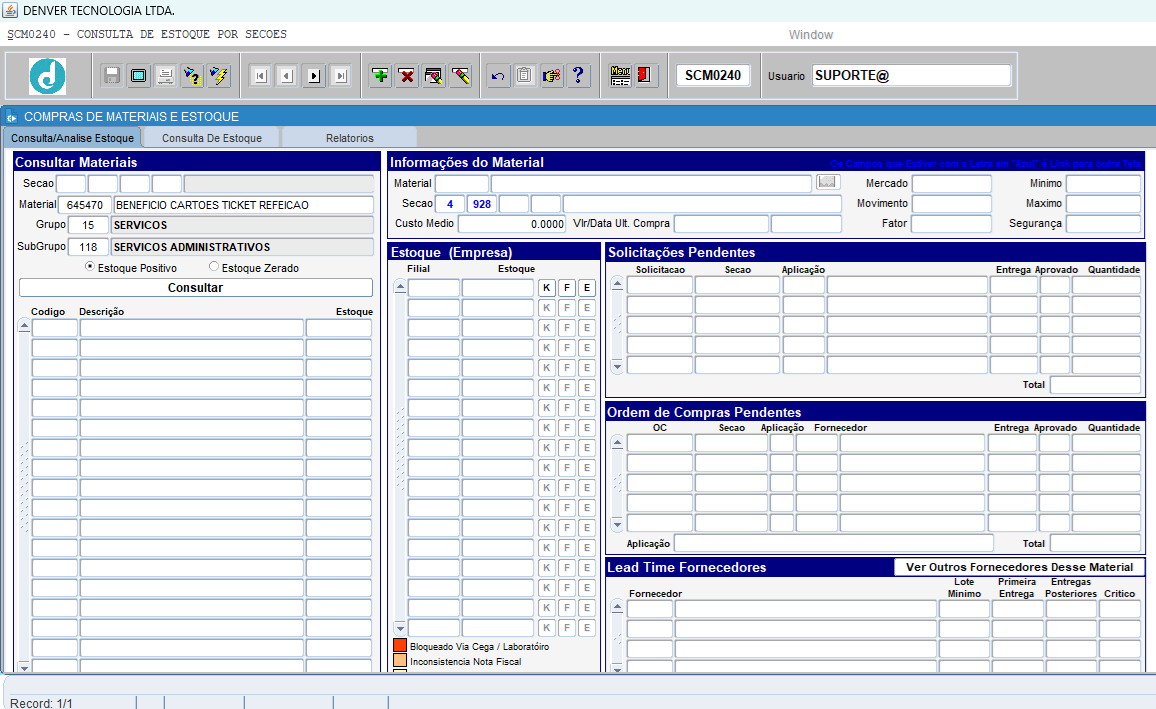Image resolution: width=1156 pixels, height=709 pixels.
Task: Open the Window menu
Action: click(x=811, y=35)
